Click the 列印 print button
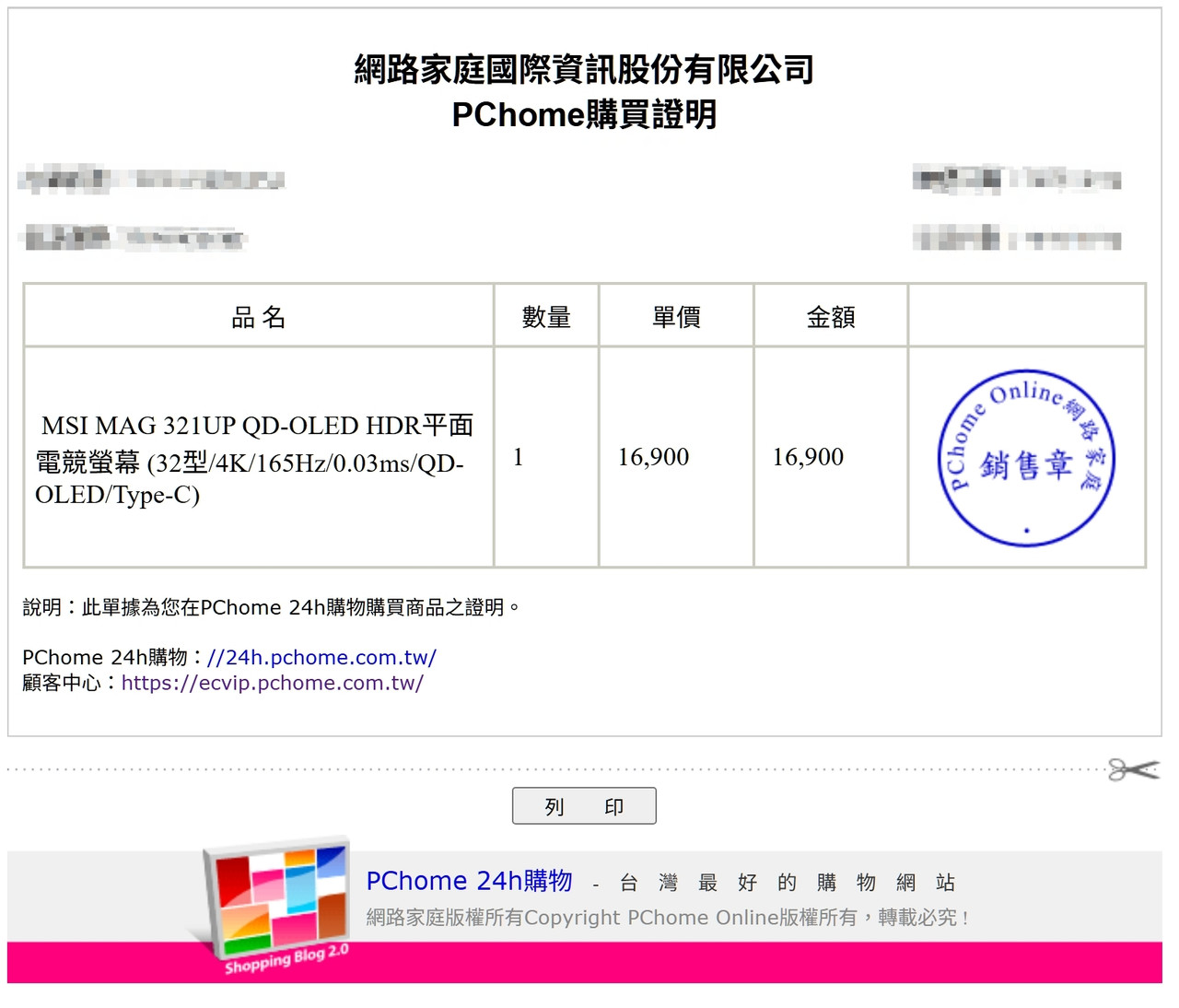 (x=584, y=805)
